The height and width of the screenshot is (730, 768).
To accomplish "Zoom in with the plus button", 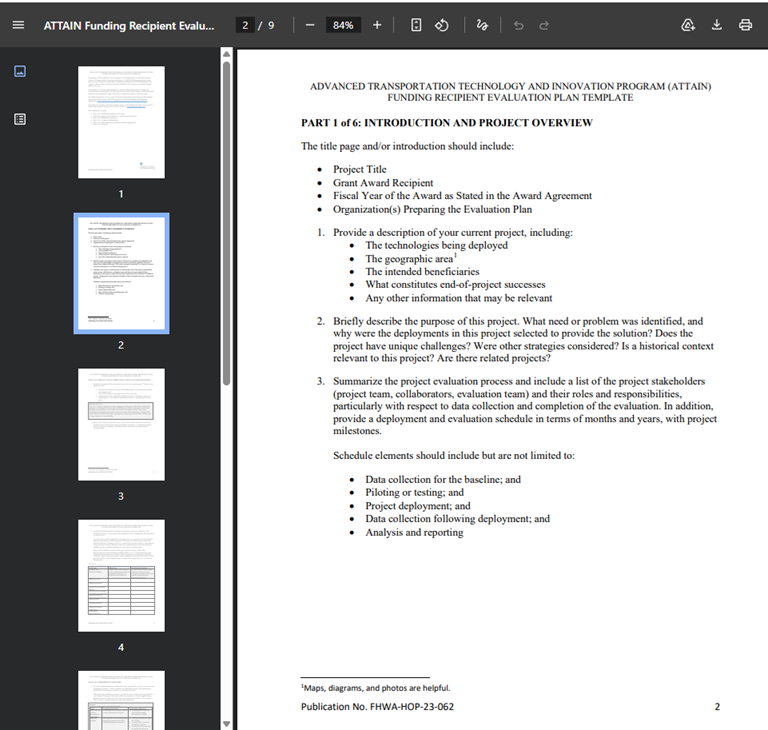I will (377, 25).
